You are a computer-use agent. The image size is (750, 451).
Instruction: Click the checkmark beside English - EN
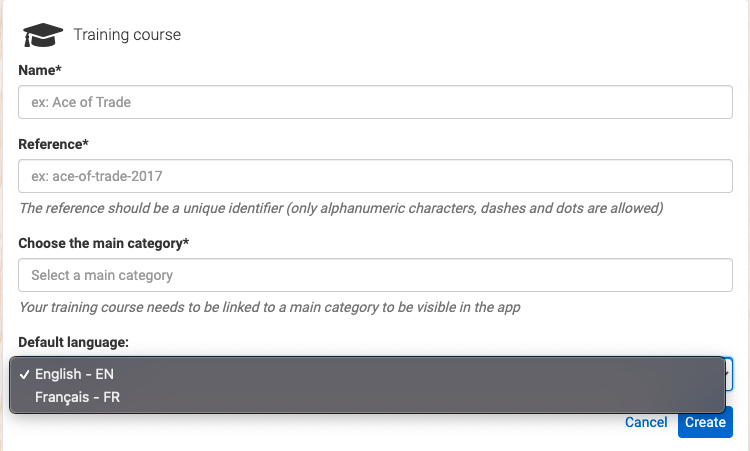coord(24,374)
